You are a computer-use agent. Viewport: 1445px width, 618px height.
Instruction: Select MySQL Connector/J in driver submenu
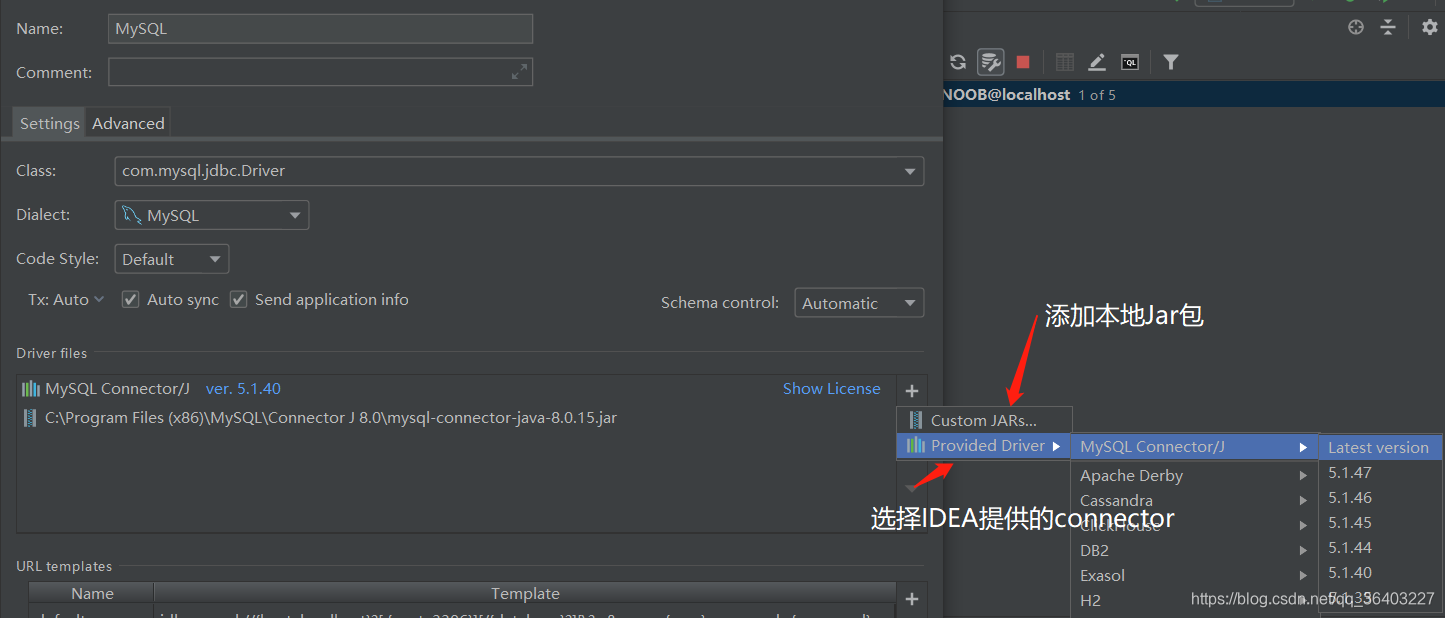point(1194,446)
